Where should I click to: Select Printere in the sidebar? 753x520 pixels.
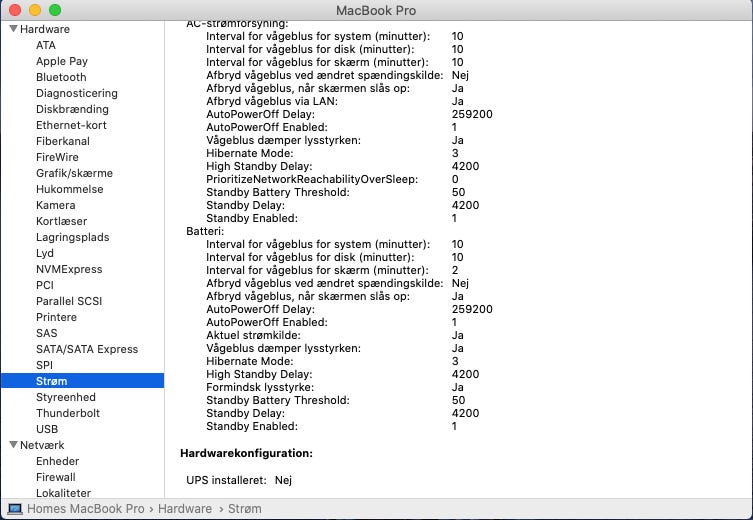point(56,317)
